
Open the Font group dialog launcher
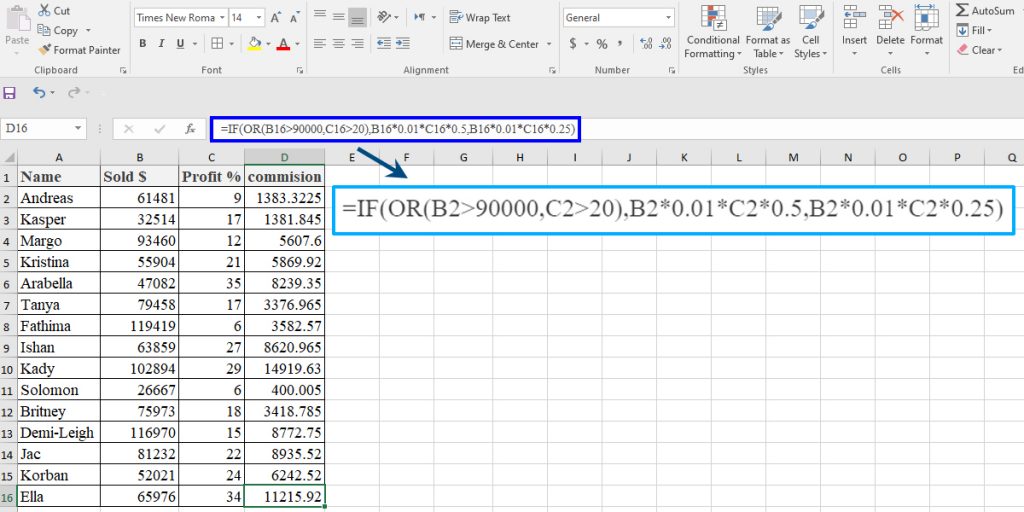click(x=300, y=70)
